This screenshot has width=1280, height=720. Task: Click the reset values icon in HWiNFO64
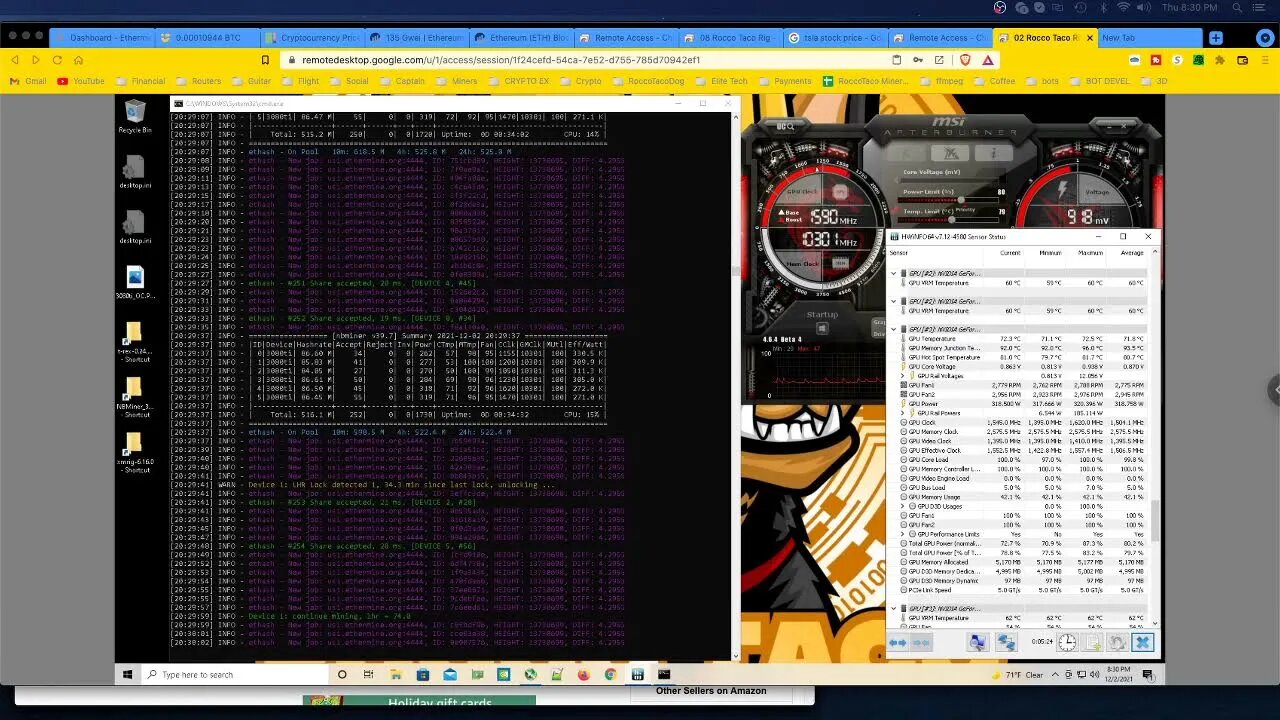coord(1117,642)
